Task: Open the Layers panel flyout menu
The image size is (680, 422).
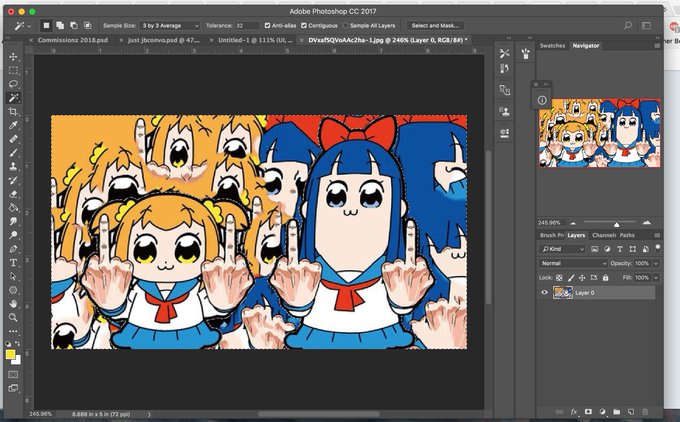Action: [657, 235]
